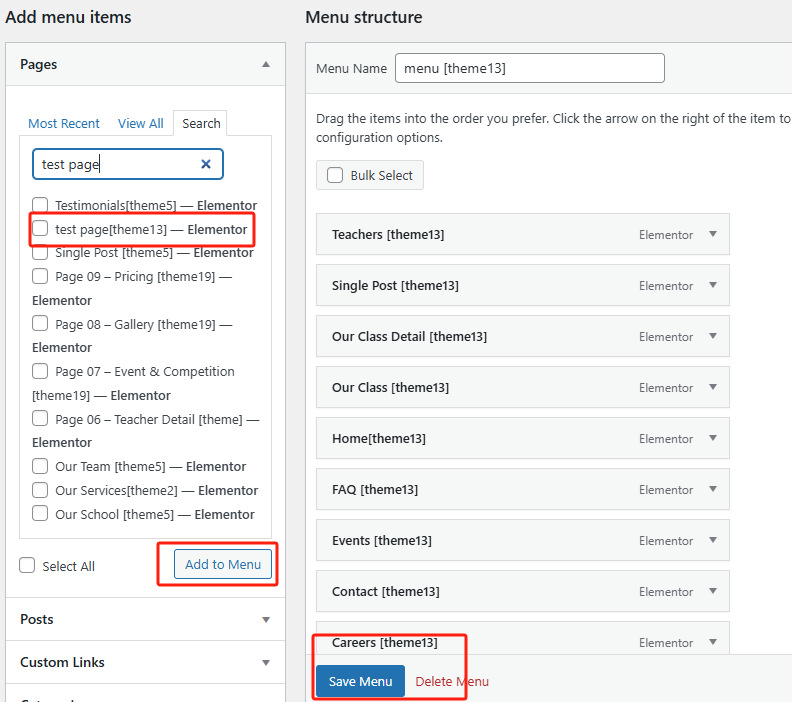This screenshot has height=702, width=792.
Task: Expand the Contact [theme13] menu item arrow
Action: tap(713, 591)
